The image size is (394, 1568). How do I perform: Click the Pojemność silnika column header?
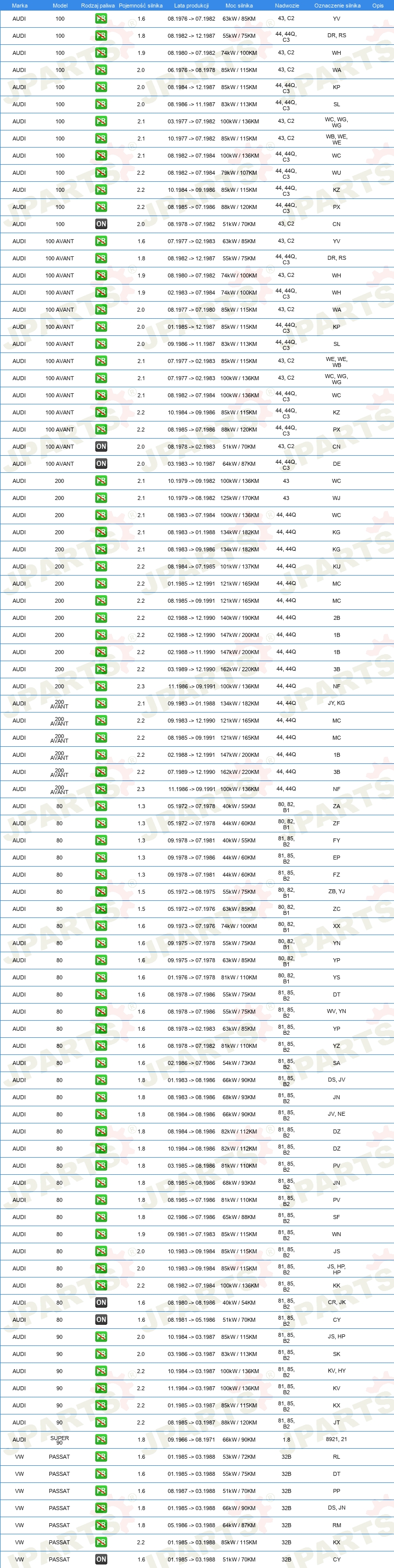pyautogui.click(x=141, y=6)
